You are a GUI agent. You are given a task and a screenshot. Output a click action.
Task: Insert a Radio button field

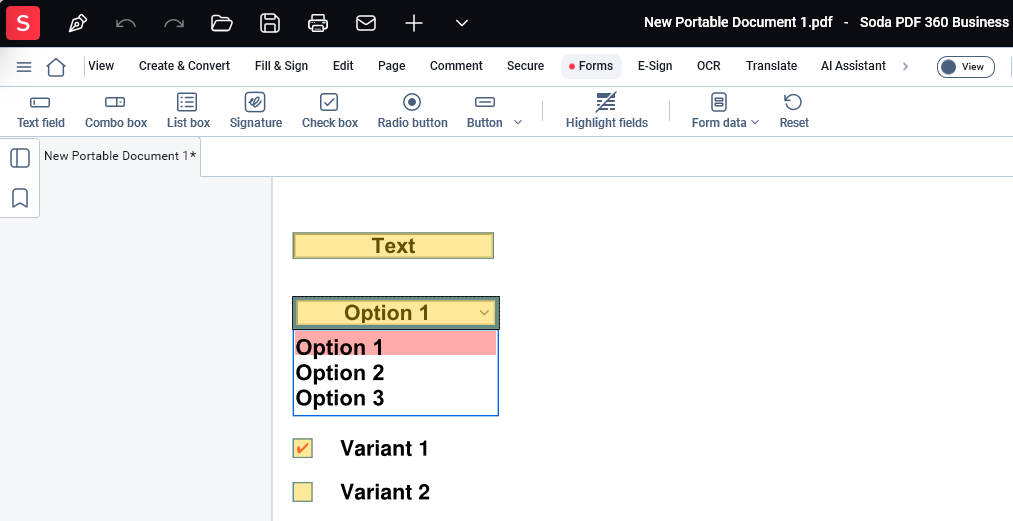[412, 111]
